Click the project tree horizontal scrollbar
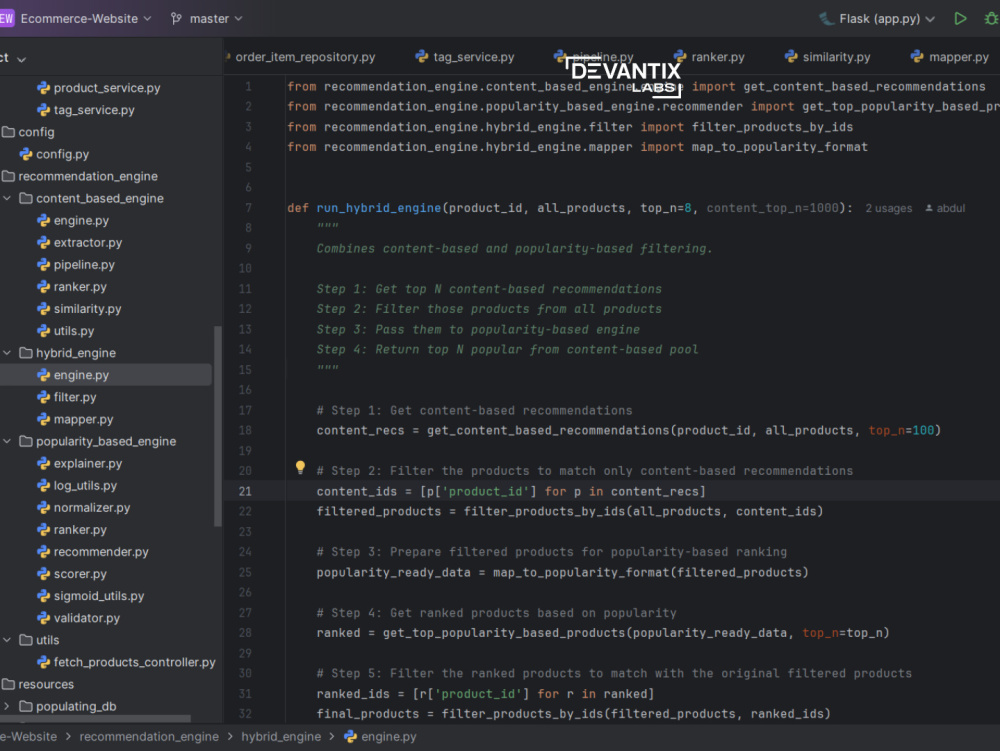The image size is (1000, 751). coord(95,718)
